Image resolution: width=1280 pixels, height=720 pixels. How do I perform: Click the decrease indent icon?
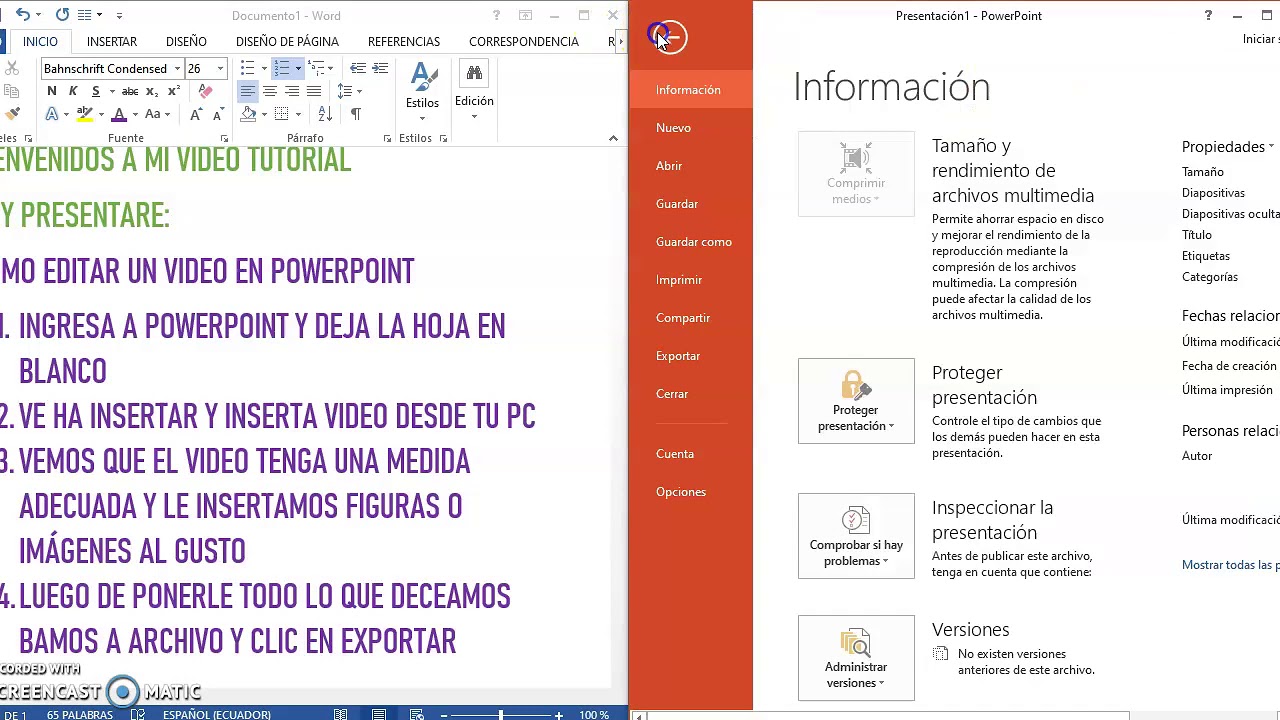(x=357, y=68)
